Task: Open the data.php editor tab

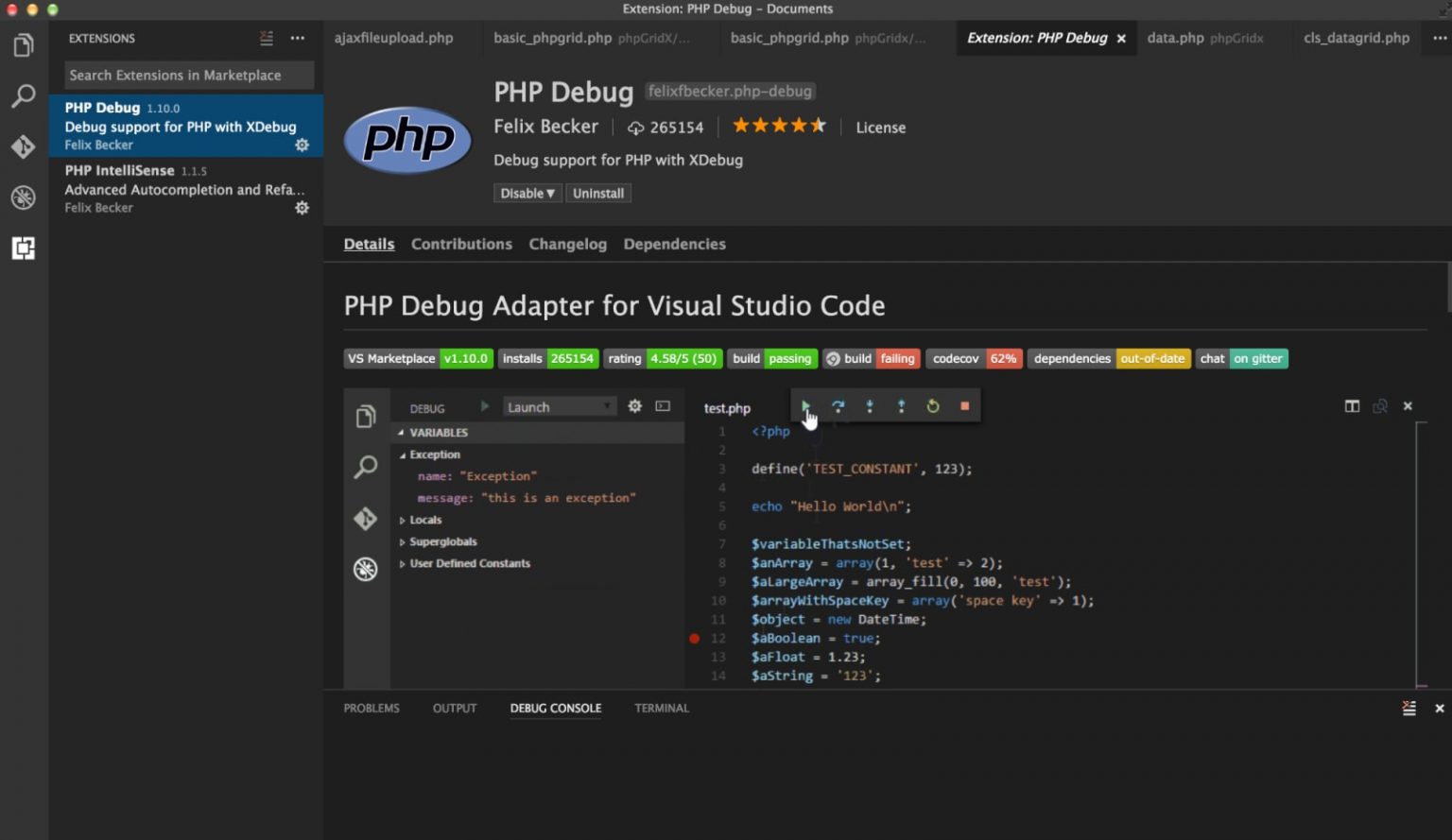Action: pos(1205,38)
